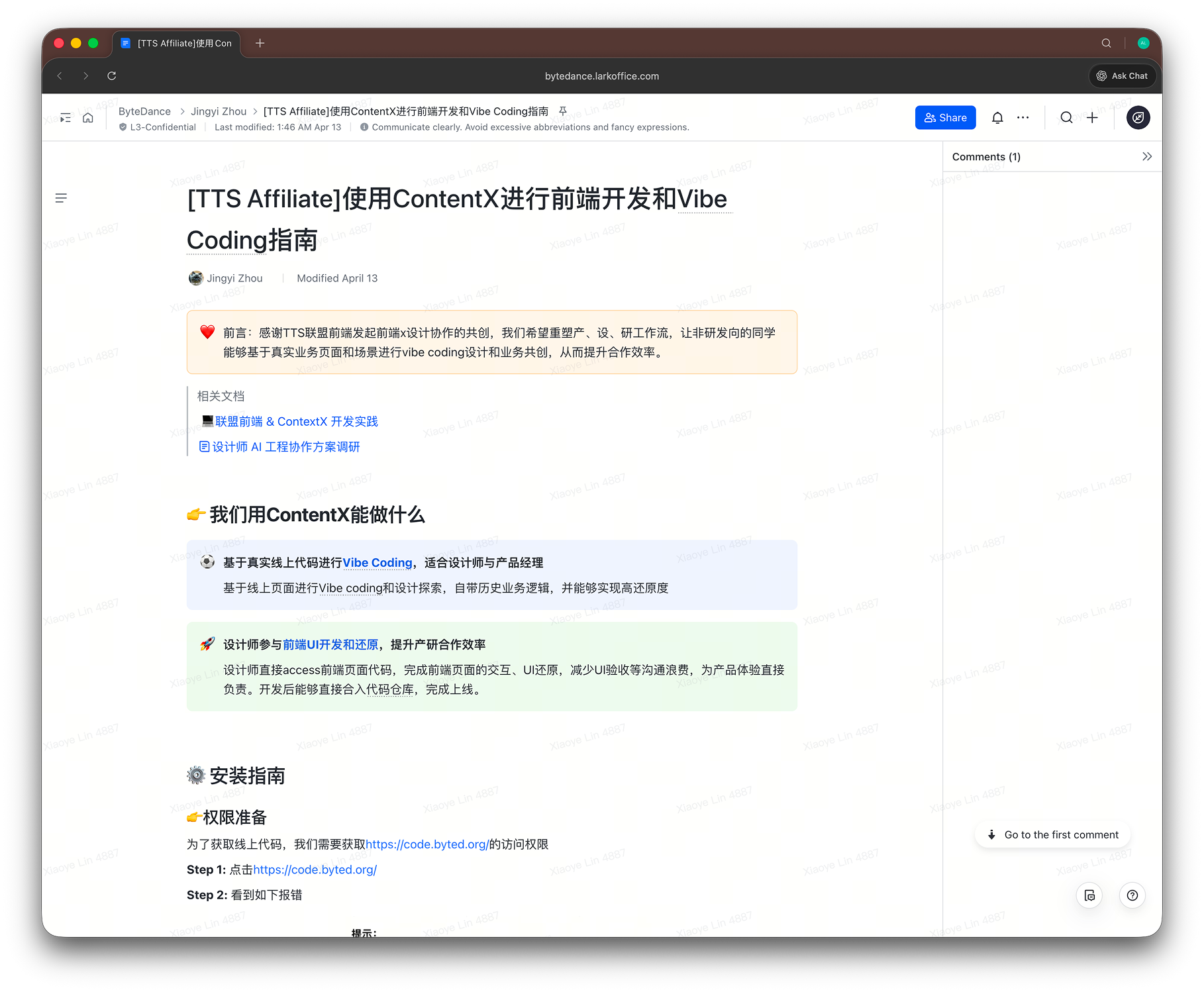Open the more options ellipsis menu
Viewport: 1204px width, 992px height.
[x=1023, y=118]
